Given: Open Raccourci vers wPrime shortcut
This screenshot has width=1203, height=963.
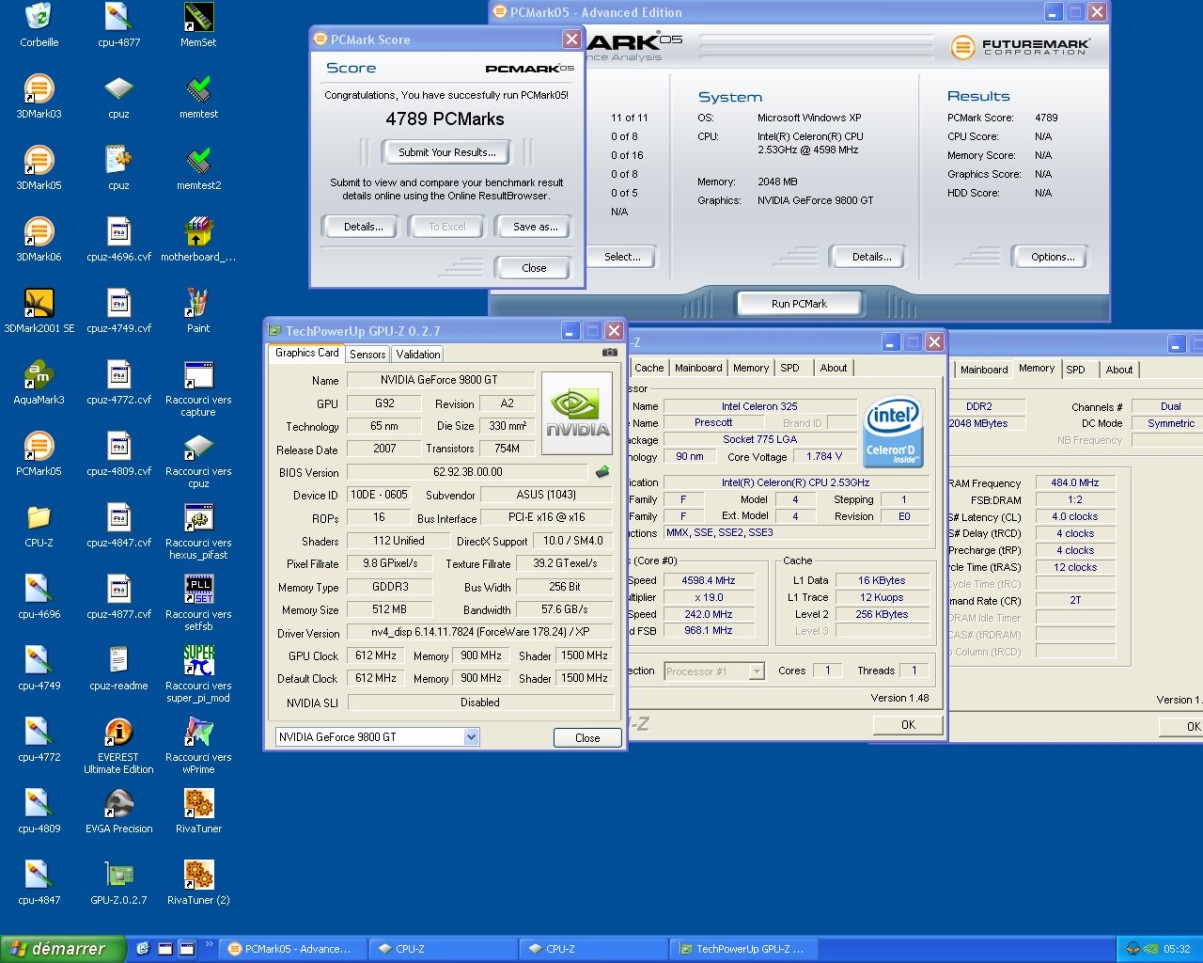Looking at the screenshot, I should click(x=198, y=732).
